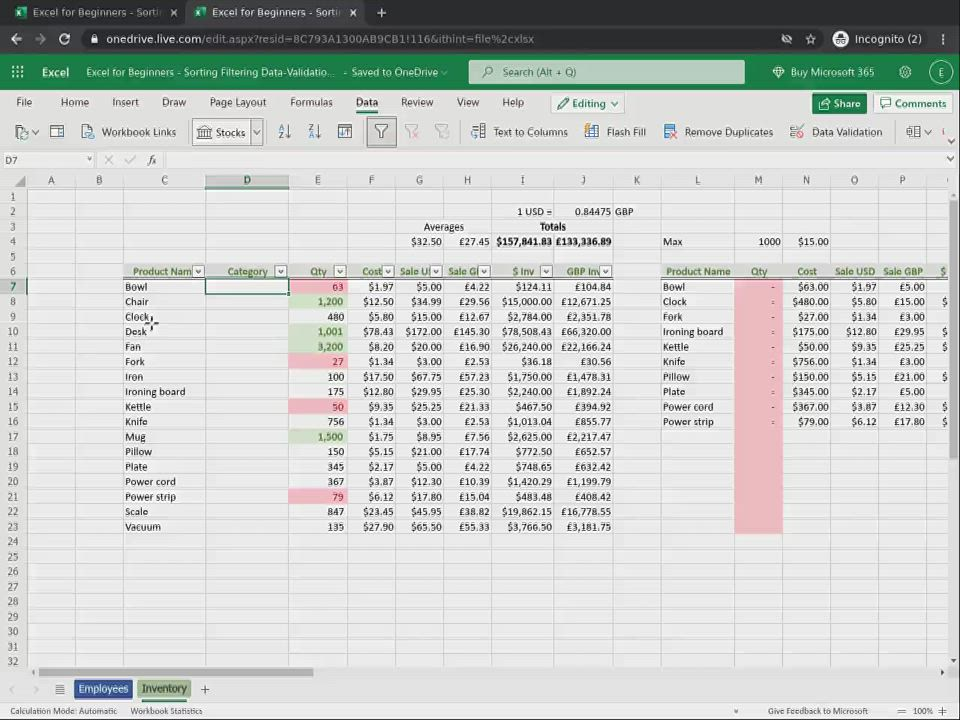Switch to the View tab
This screenshot has height=720, width=960.
[x=468, y=102]
